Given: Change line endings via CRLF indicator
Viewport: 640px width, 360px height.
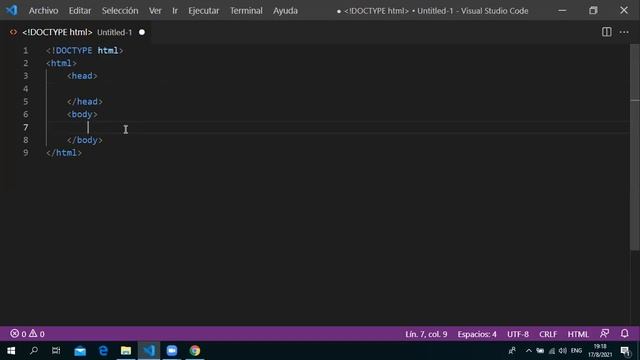Looking at the screenshot, I should [548, 334].
